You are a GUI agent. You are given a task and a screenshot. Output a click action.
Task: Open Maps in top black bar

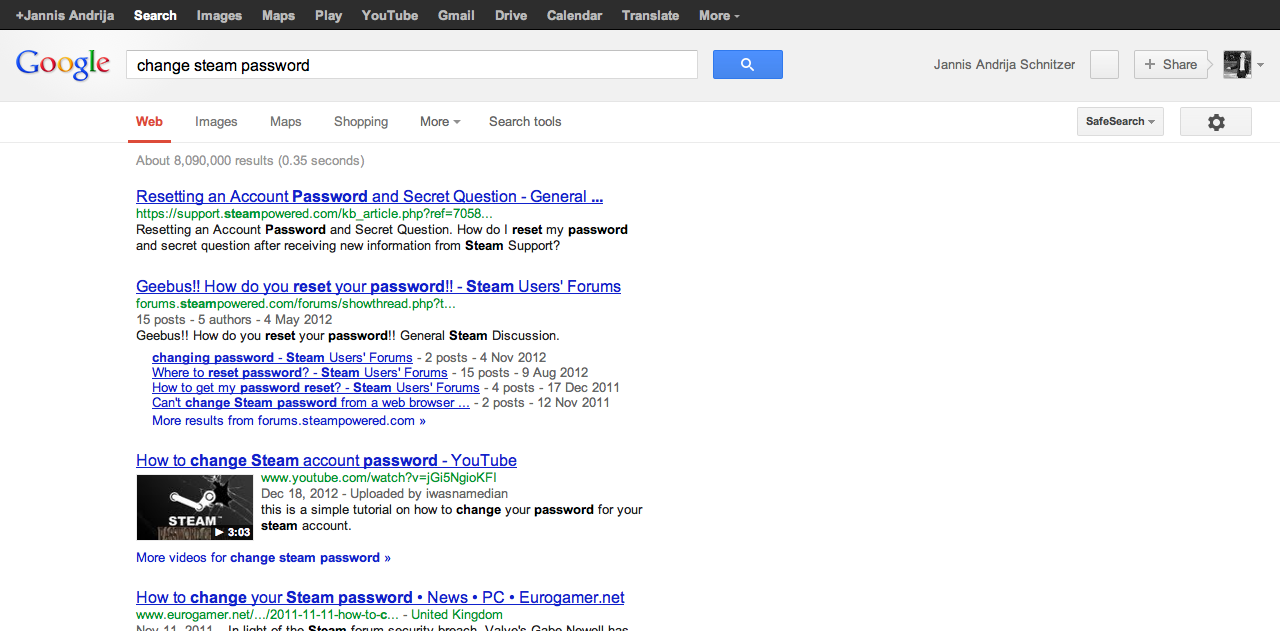click(278, 15)
